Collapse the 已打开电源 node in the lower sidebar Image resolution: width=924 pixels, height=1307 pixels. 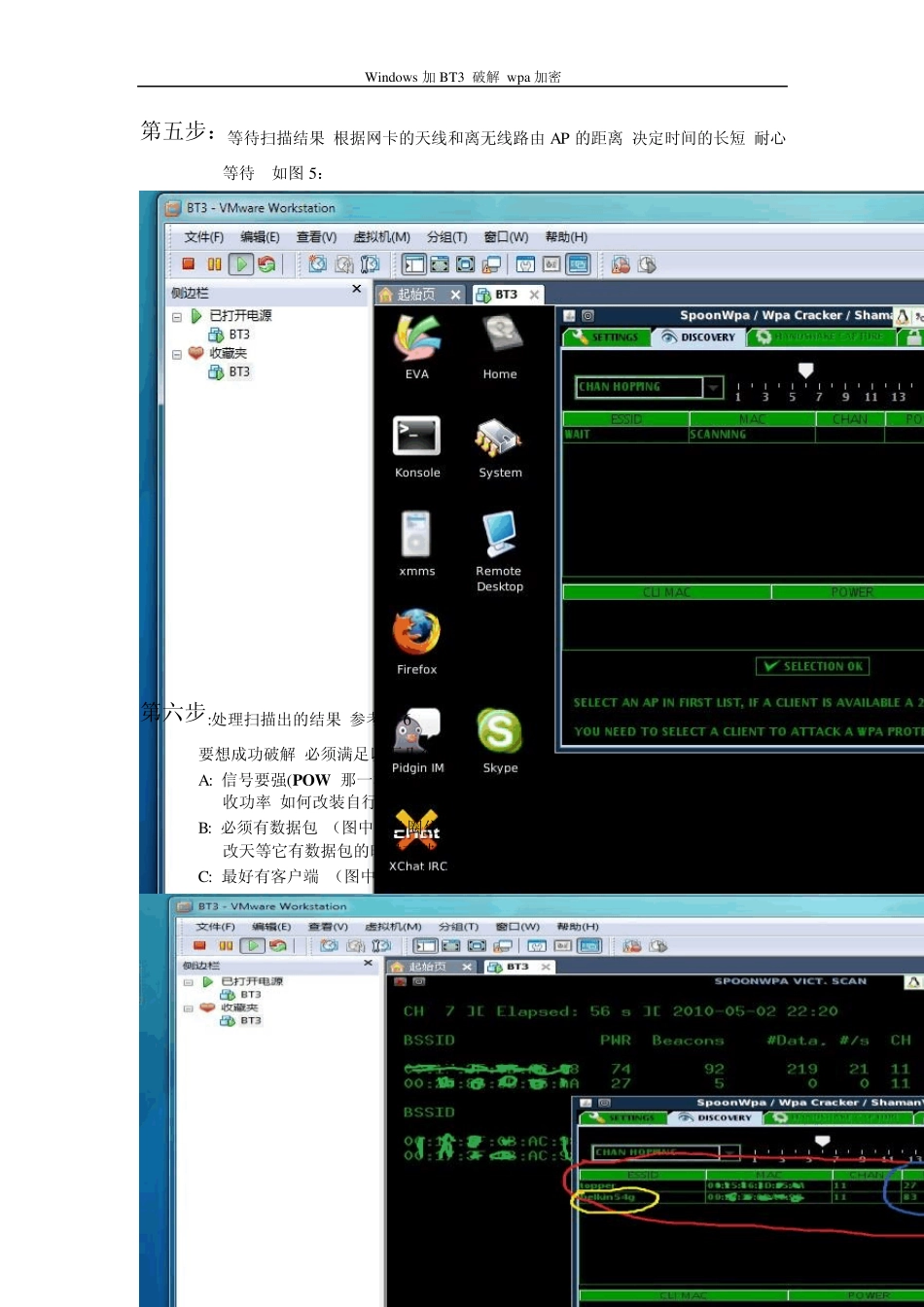189,982
